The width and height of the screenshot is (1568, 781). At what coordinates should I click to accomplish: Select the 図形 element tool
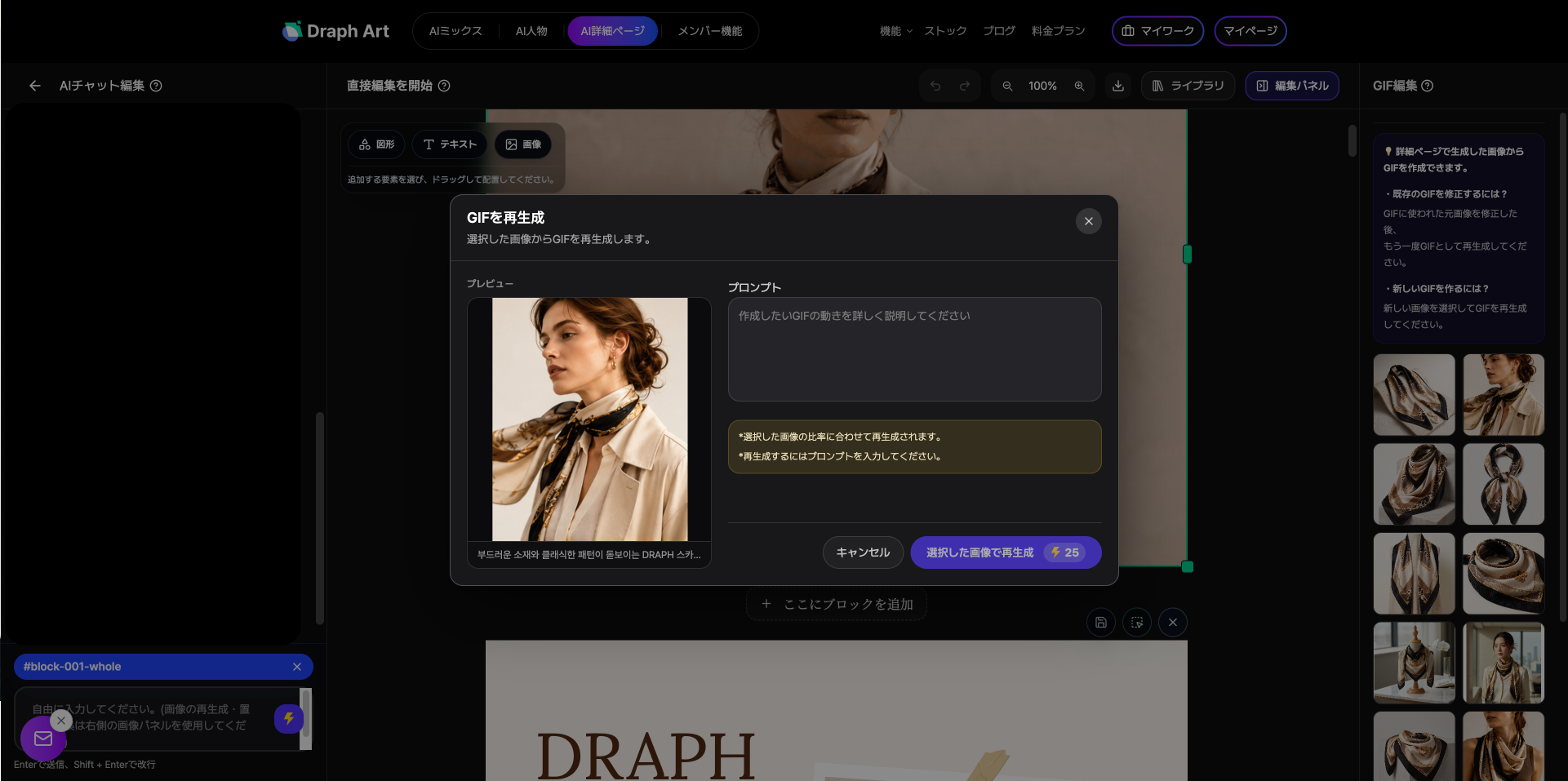coord(376,144)
